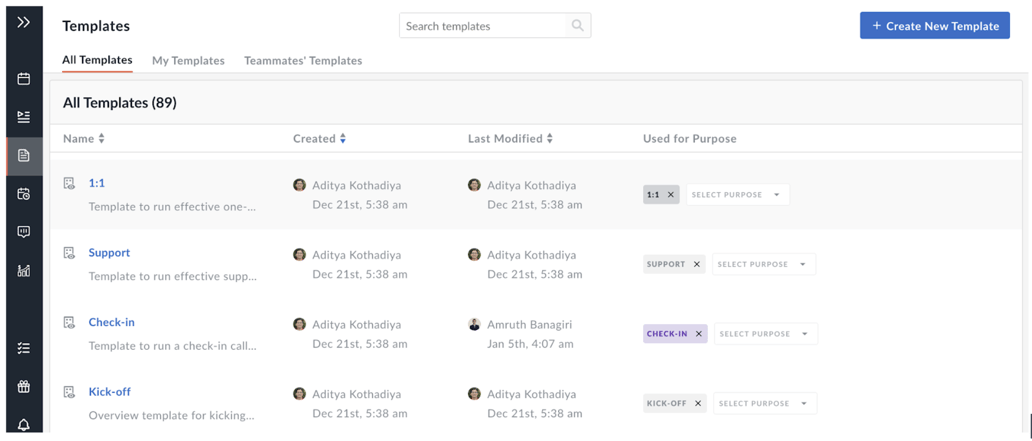Screen dimensions: 1032x441
Task: Click the search magnifier icon
Action: pyautogui.click(x=577, y=26)
